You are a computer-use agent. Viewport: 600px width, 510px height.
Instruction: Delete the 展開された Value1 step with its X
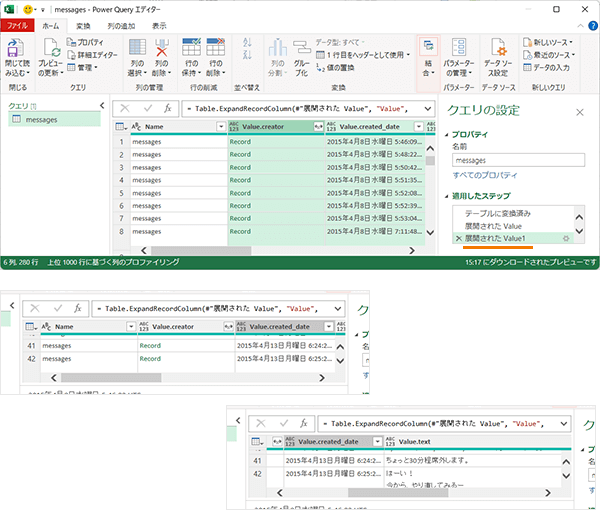[458, 238]
